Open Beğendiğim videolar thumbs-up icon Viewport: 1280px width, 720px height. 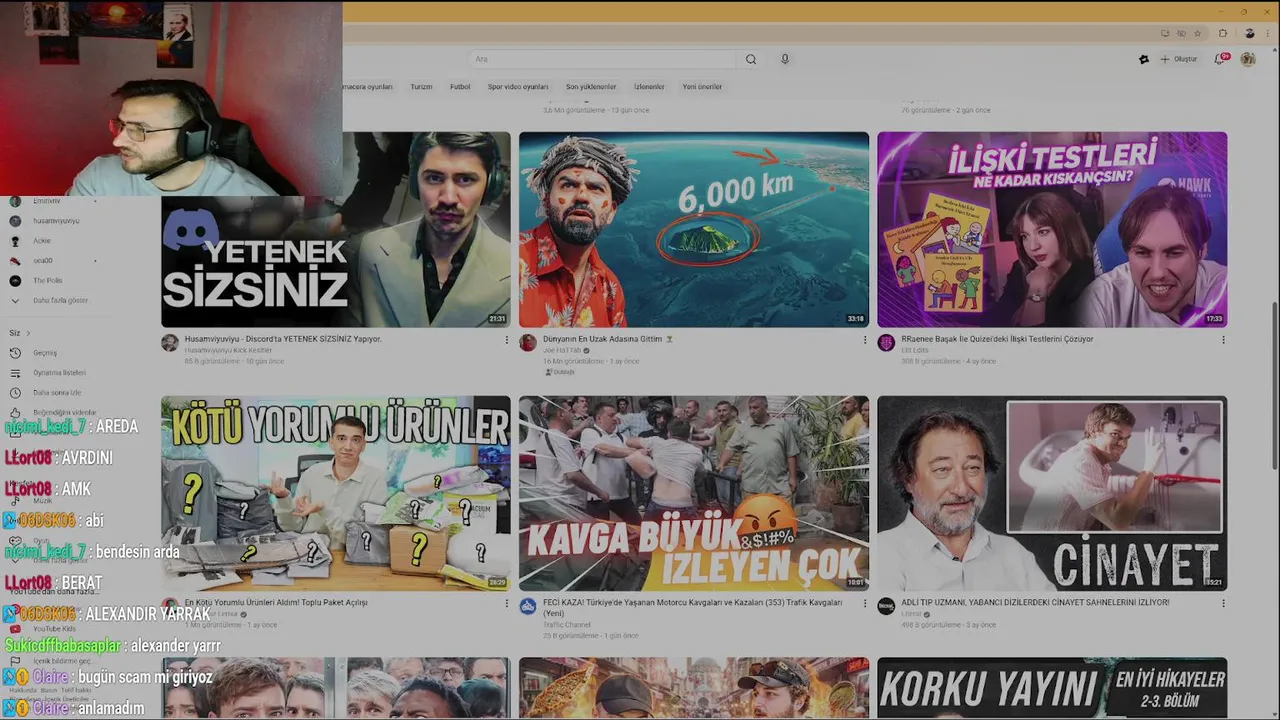(x=15, y=412)
